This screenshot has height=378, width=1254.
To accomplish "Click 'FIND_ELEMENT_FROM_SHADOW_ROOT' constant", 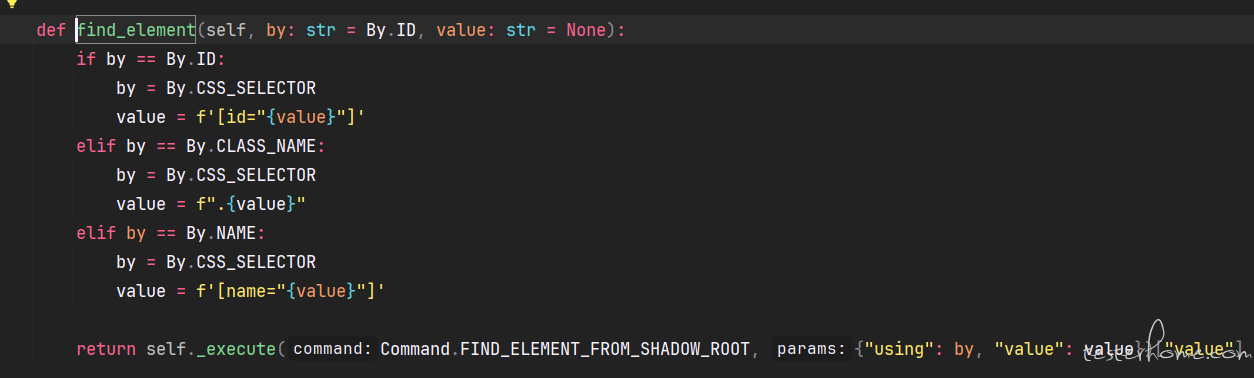I will [608, 350].
